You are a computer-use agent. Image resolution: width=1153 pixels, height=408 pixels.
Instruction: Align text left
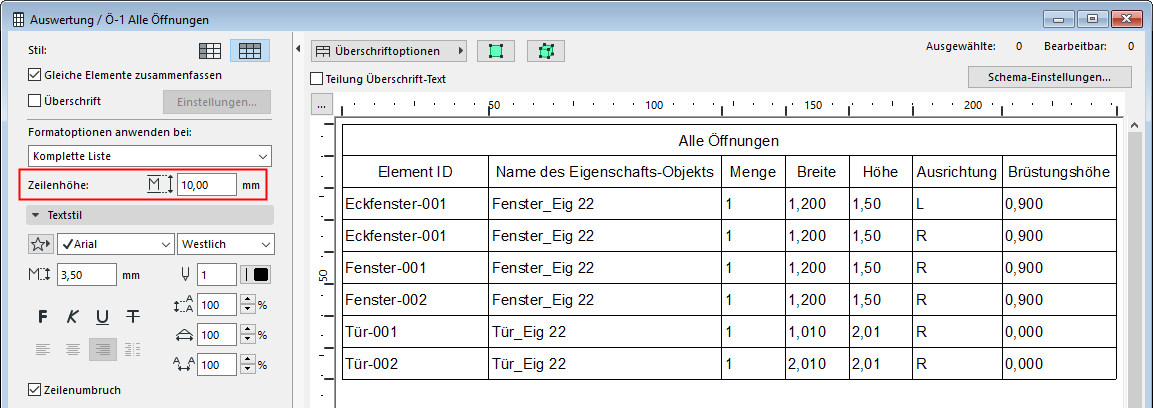click(x=43, y=350)
